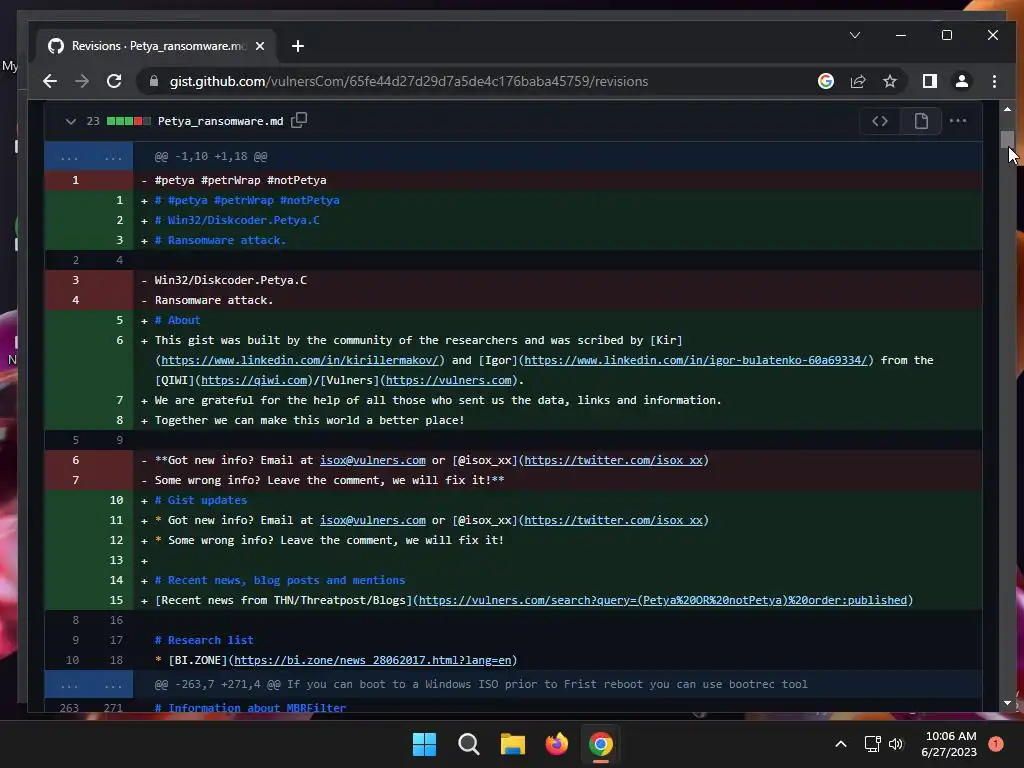Go forward with the forward arrow

(x=82, y=81)
